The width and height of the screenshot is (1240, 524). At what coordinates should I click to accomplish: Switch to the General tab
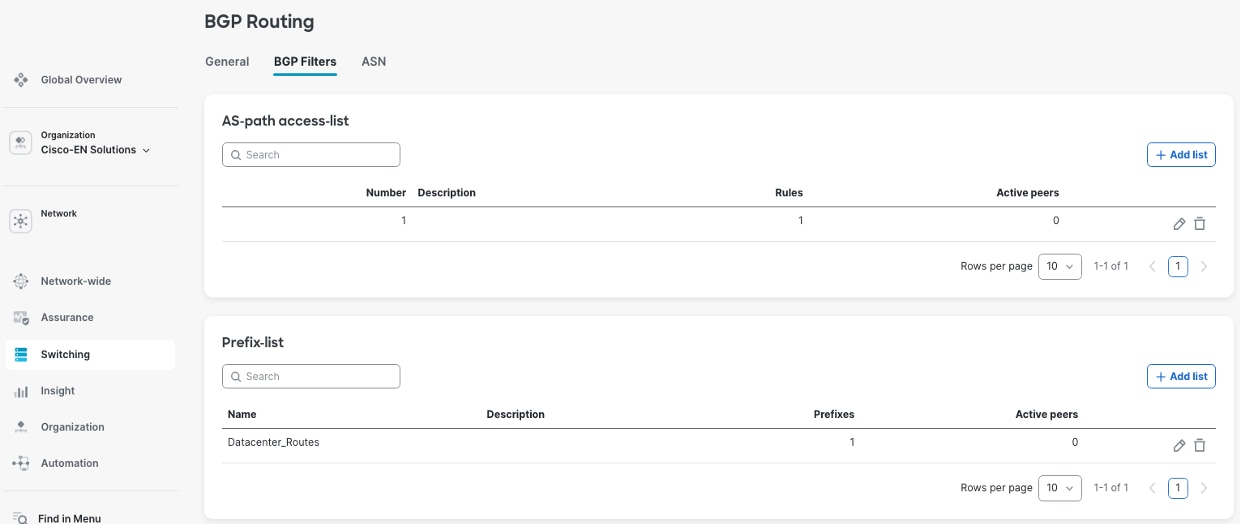pyautogui.click(x=227, y=62)
